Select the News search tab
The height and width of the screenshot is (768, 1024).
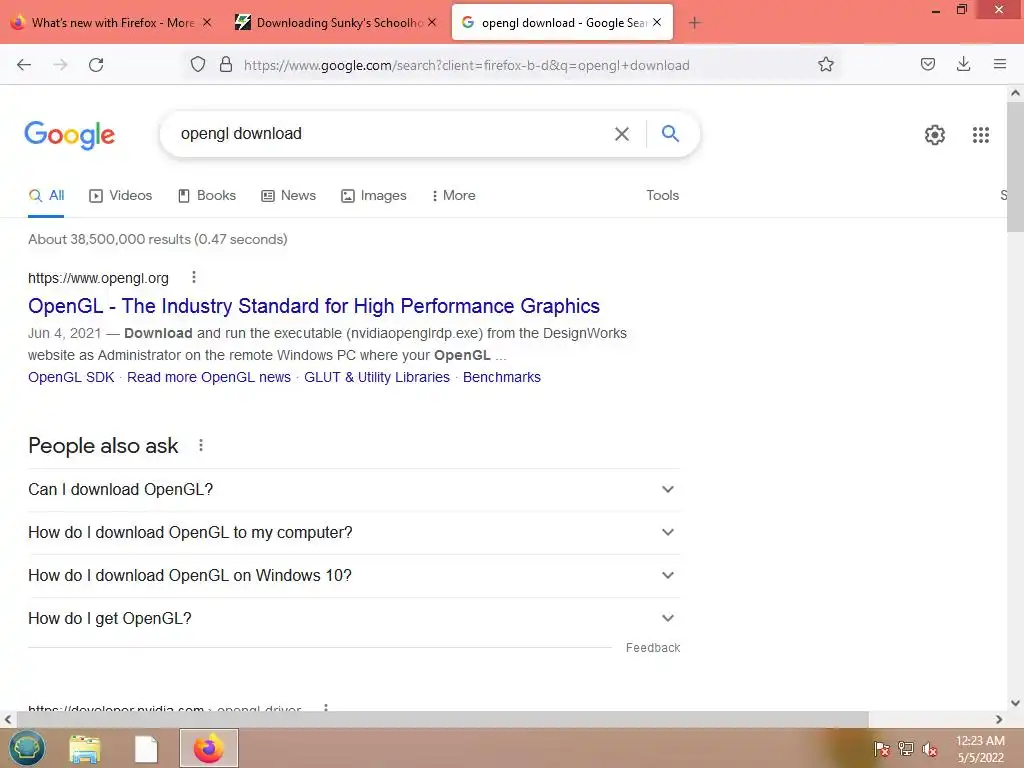pos(289,195)
